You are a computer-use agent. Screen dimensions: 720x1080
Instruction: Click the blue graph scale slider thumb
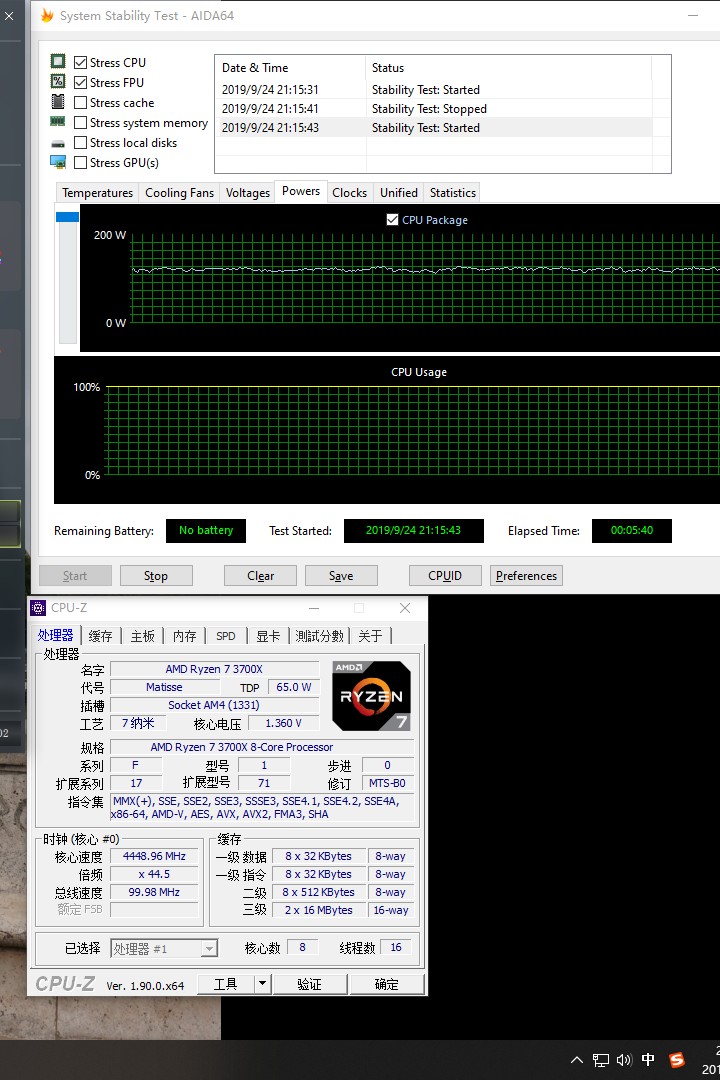[x=68, y=217]
